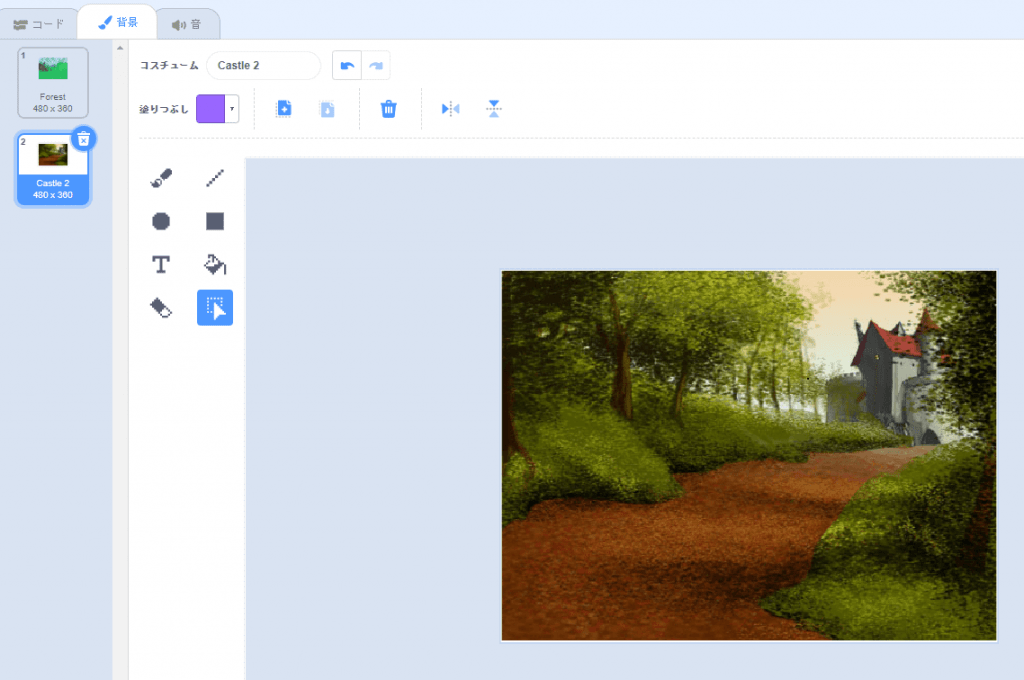Flip the image horizontally

point(451,109)
